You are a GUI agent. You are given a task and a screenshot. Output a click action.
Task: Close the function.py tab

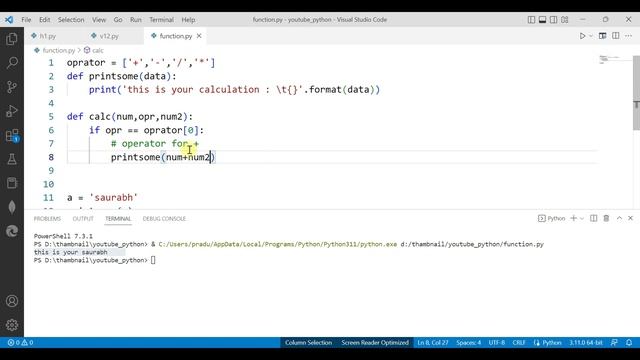(x=199, y=36)
